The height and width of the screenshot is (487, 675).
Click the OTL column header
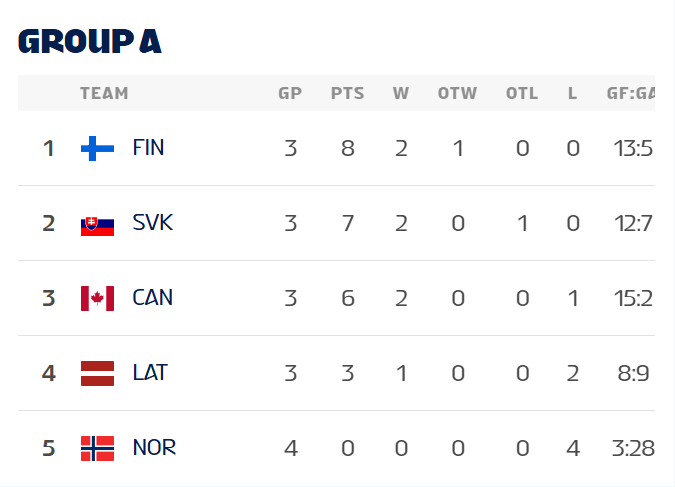(x=522, y=94)
